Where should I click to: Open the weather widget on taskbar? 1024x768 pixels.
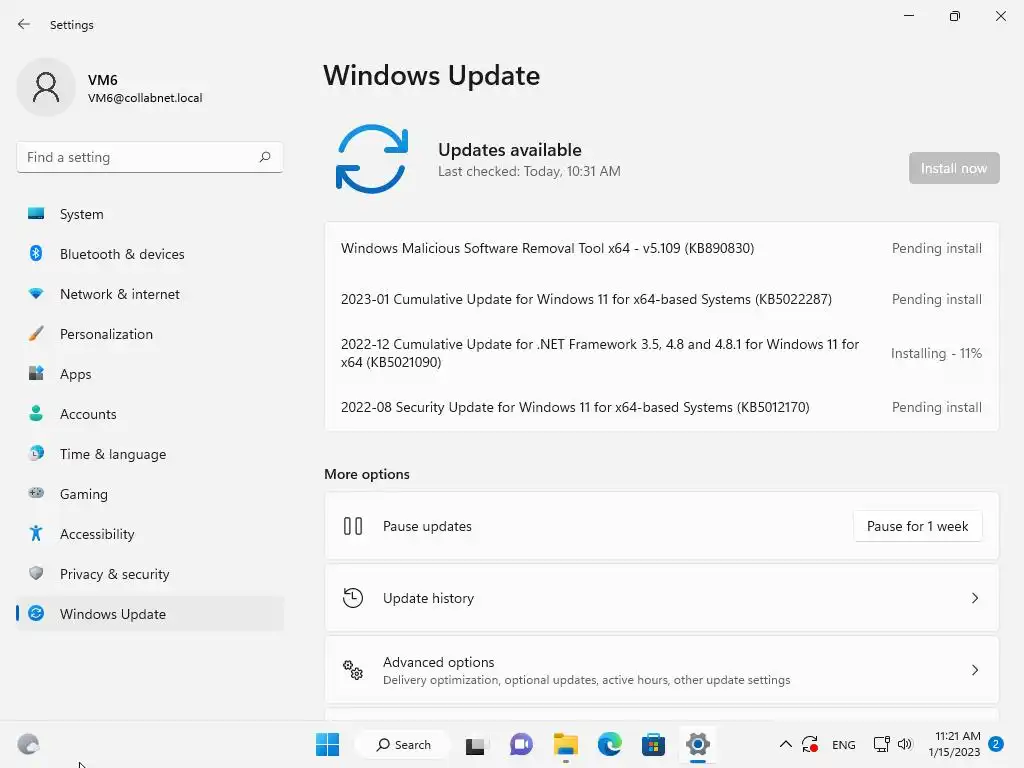pyautogui.click(x=28, y=744)
